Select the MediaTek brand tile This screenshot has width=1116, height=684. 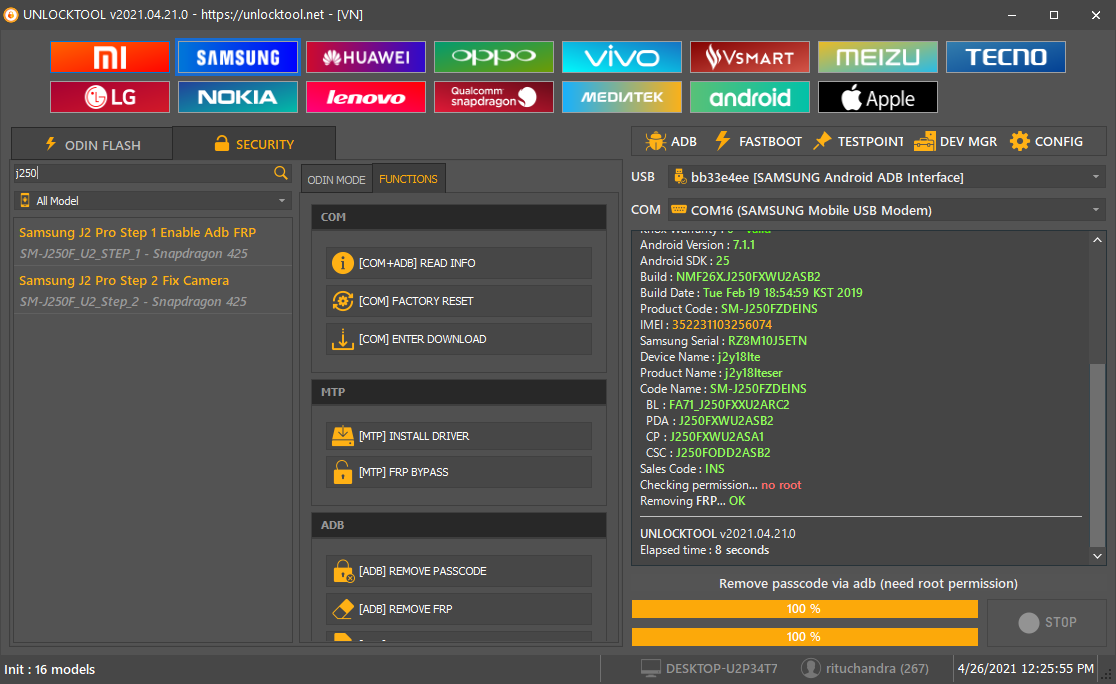[621, 97]
